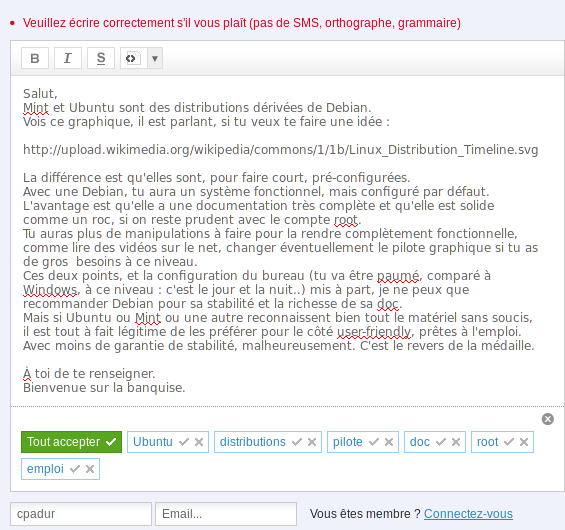565x530 pixels.
Task: Accept the doc suggestion checkmark
Action: click(441, 442)
